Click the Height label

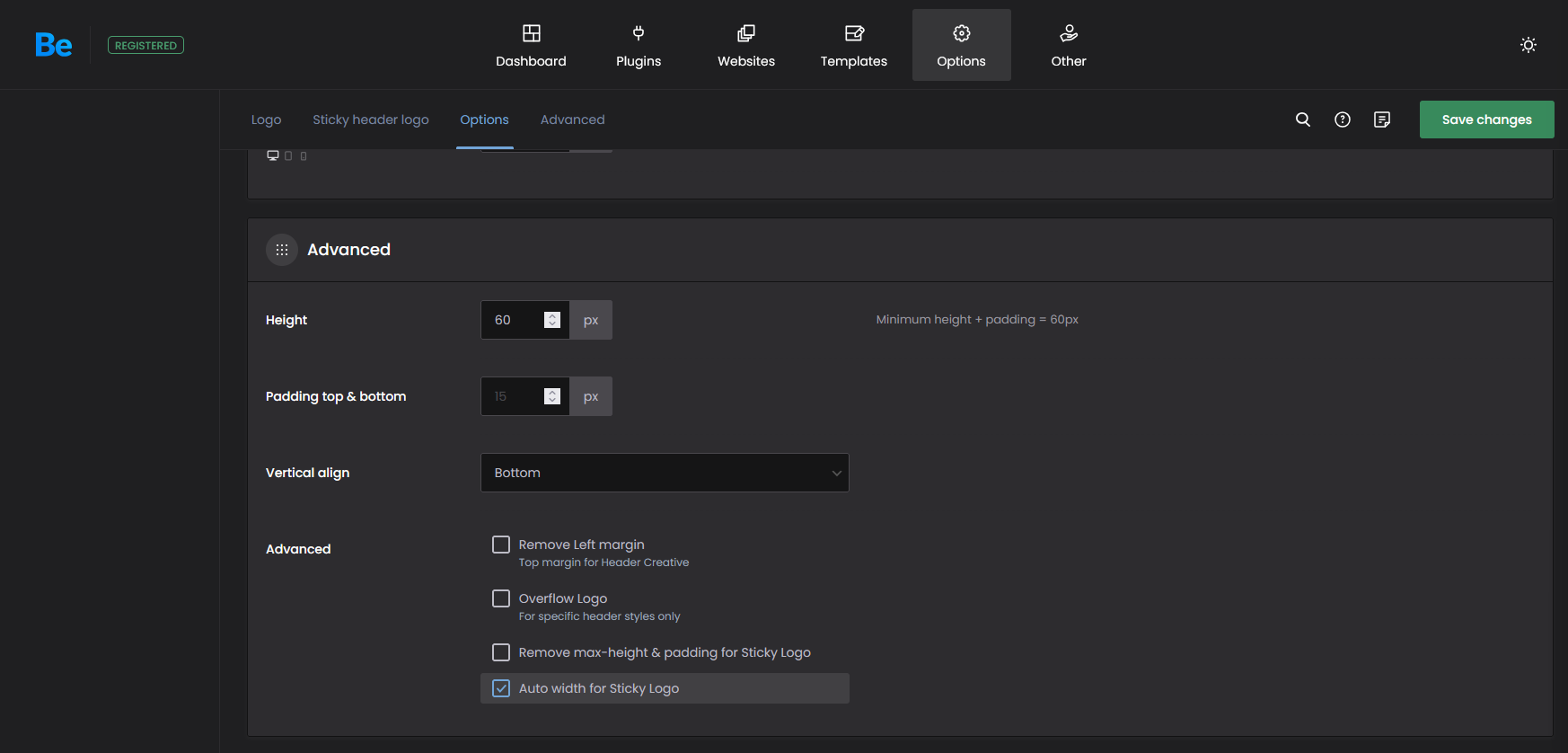coord(286,320)
